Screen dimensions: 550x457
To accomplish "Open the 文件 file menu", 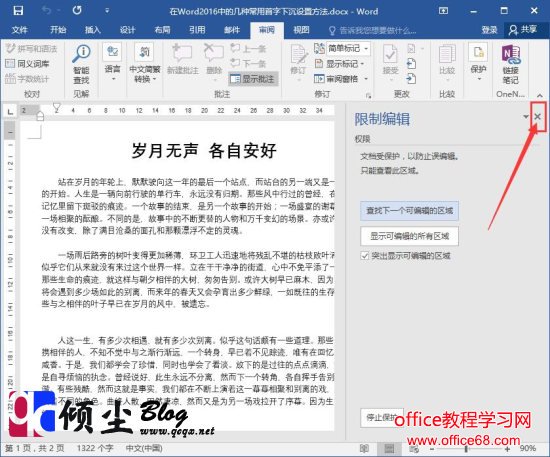I will pos(20,30).
